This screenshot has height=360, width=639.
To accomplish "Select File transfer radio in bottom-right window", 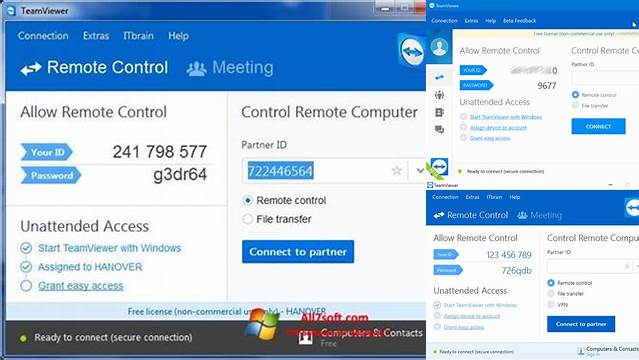I will click(x=551, y=294).
